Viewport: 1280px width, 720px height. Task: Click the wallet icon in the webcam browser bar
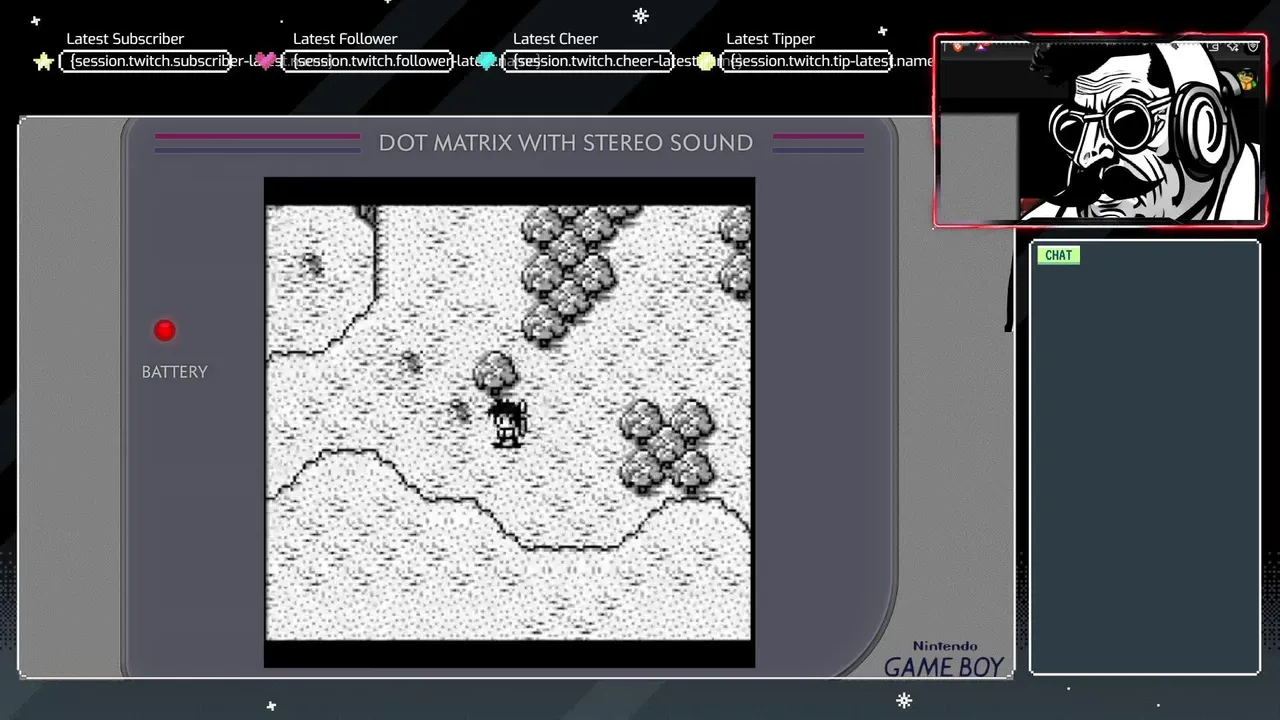pyautogui.click(x=1213, y=46)
